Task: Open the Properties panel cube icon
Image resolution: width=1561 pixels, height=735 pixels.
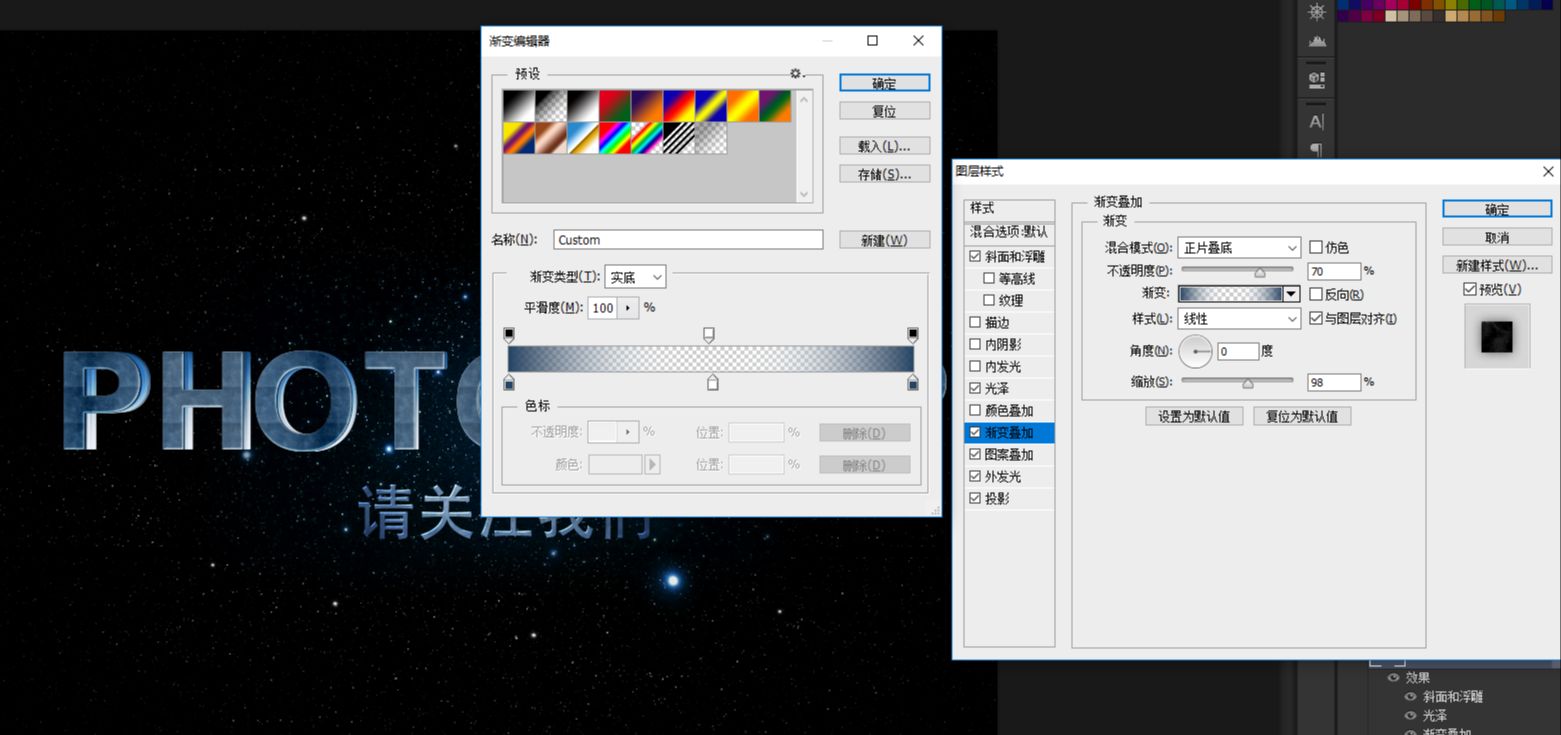Action: tap(1317, 78)
